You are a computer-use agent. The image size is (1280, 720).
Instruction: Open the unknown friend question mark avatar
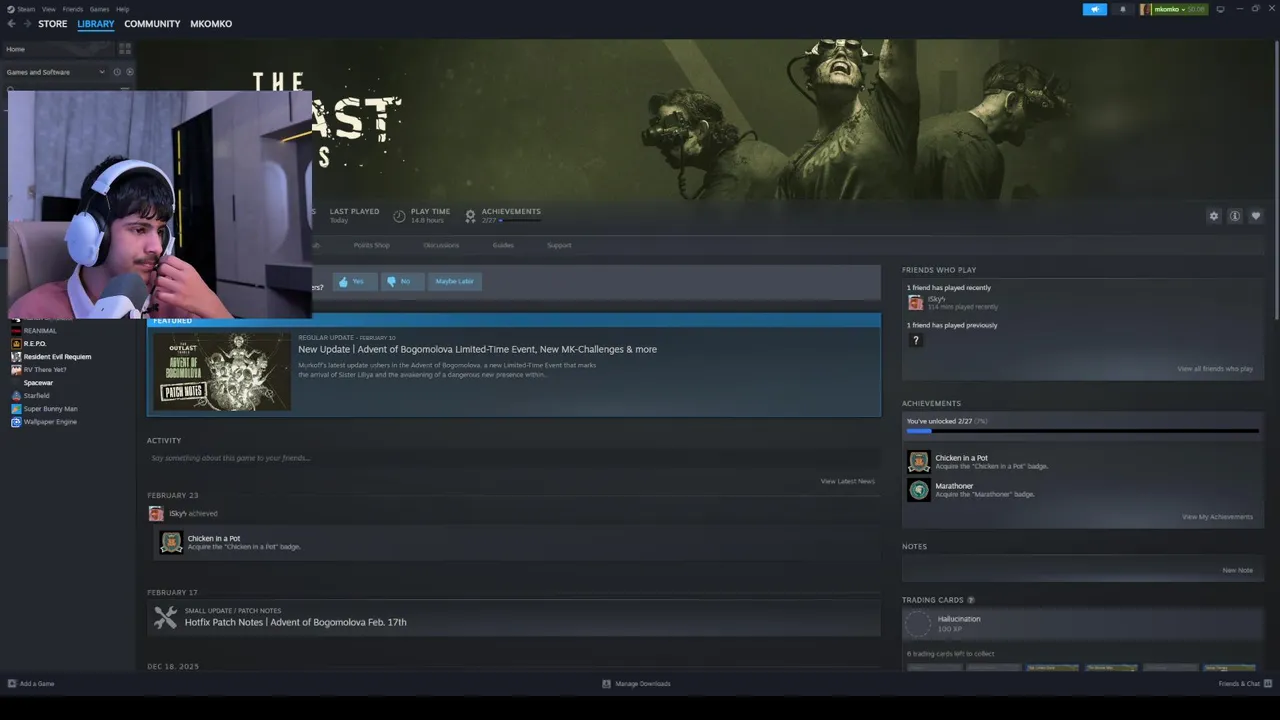click(915, 341)
